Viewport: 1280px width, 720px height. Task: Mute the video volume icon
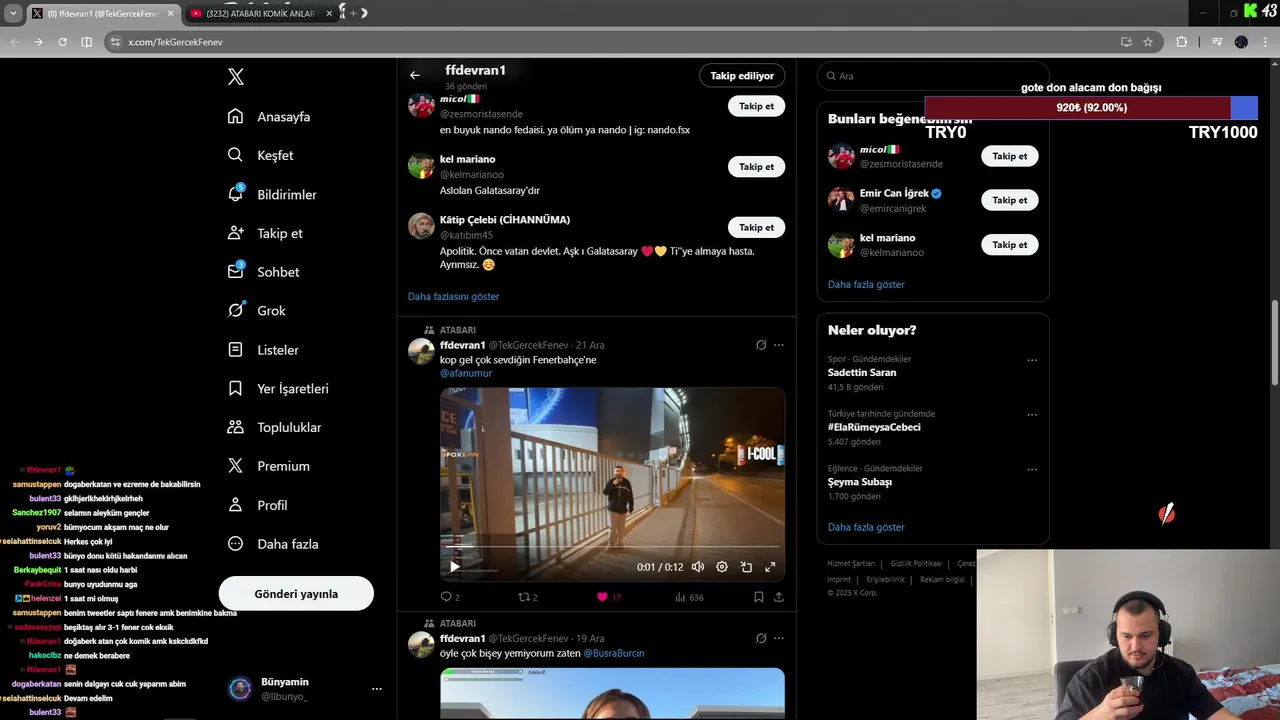(x=698, y=567)
